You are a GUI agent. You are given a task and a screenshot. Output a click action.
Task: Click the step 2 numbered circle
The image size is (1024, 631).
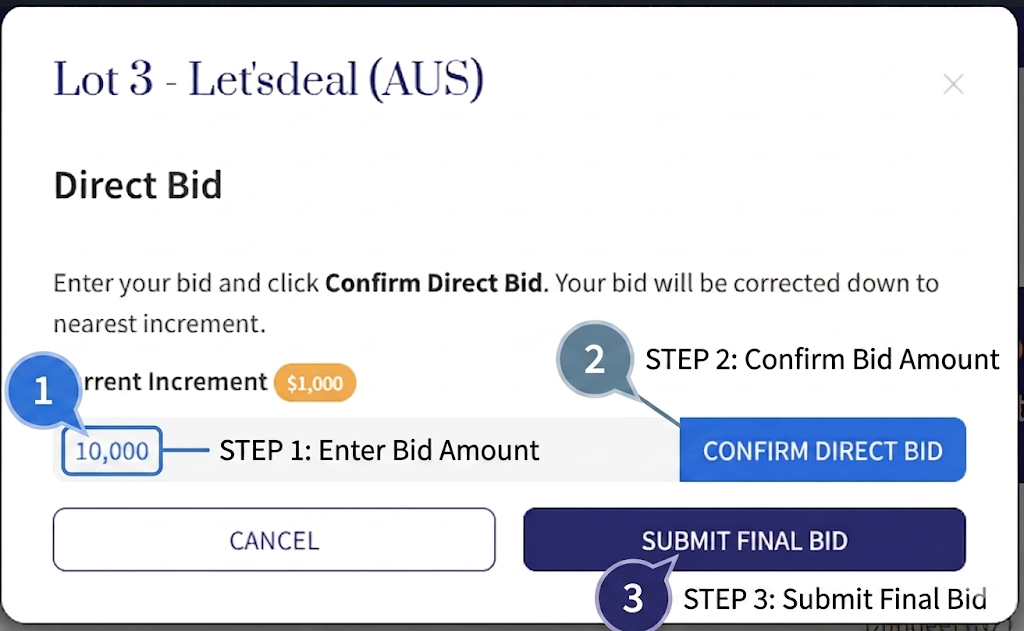coord(594,359)
